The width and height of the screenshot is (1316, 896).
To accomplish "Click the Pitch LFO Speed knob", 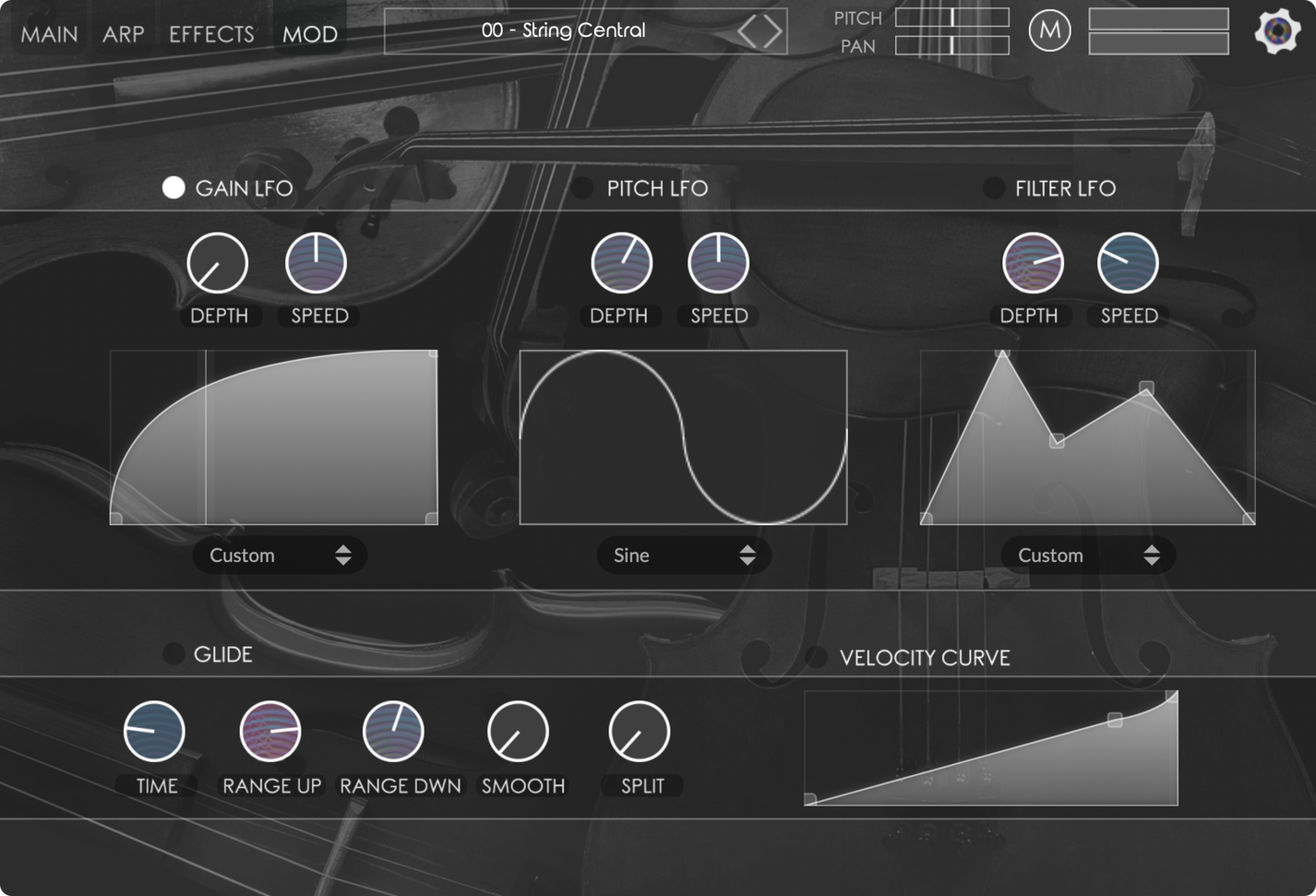I will point(717,263).
